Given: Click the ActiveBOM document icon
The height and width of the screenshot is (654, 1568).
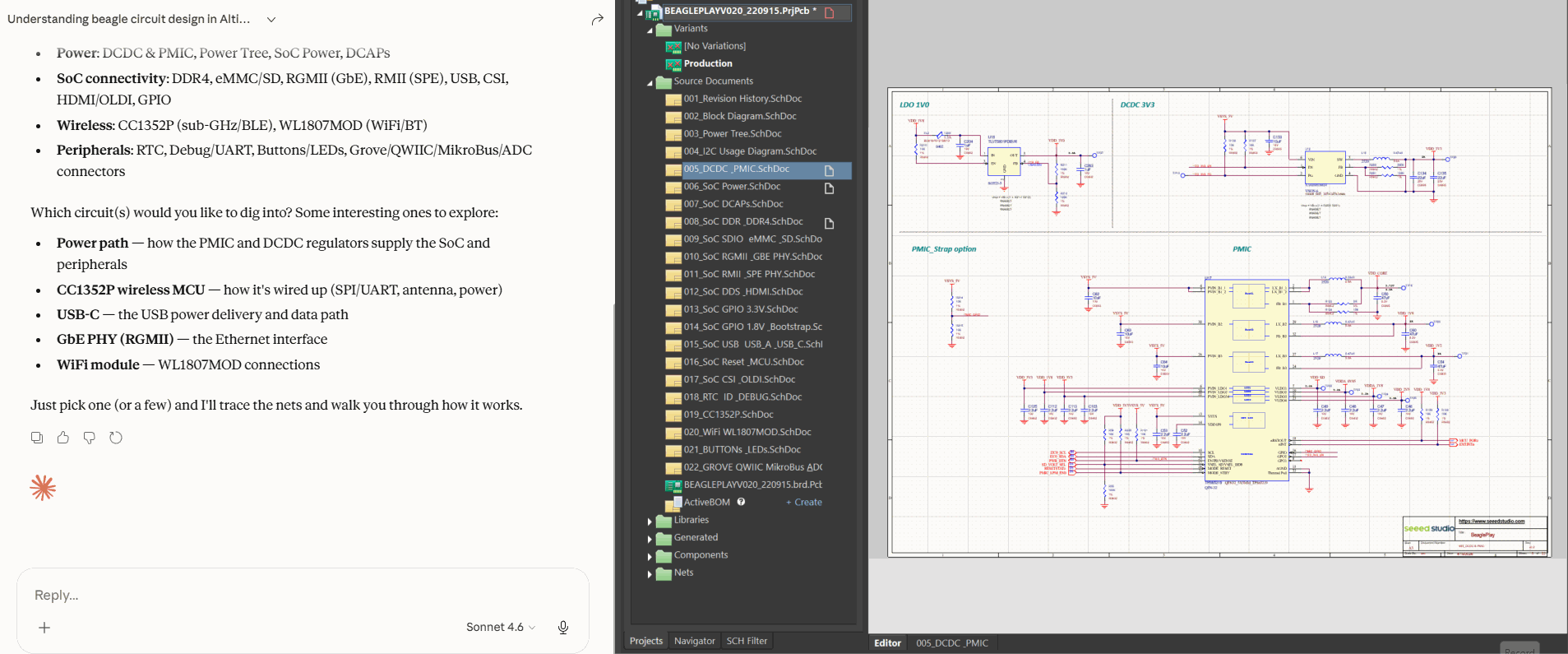Looking at the screenshot, I should pyautogui.click(x=673, y=503).
